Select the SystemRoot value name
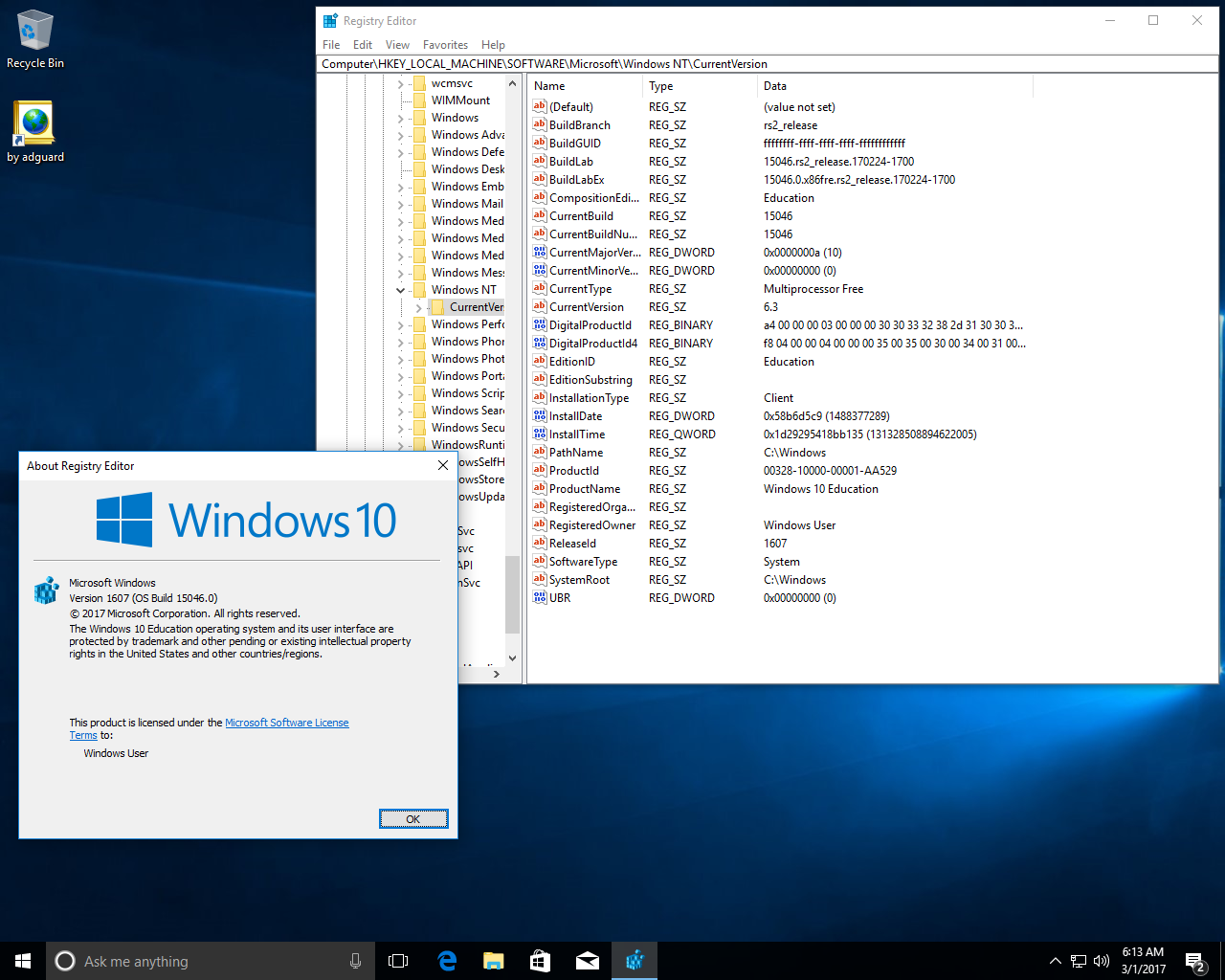 pos(579,579)
